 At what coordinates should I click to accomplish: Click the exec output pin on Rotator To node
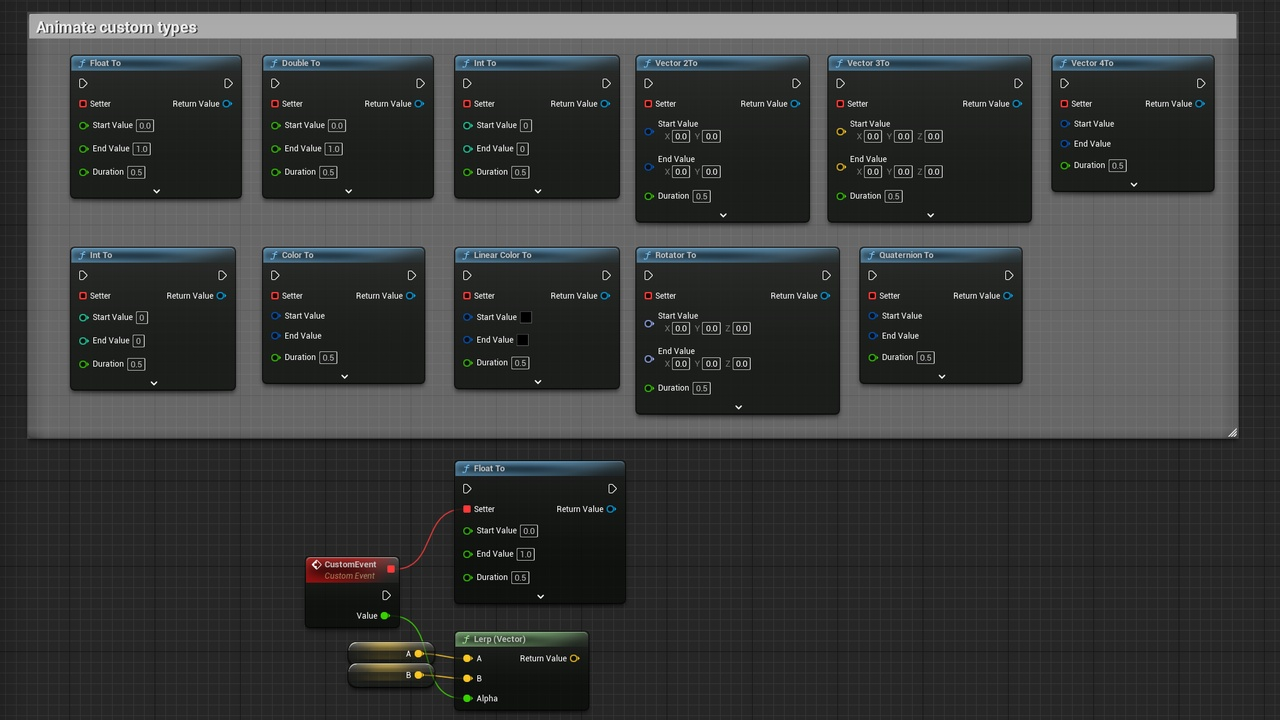click(x=826, y=276)
